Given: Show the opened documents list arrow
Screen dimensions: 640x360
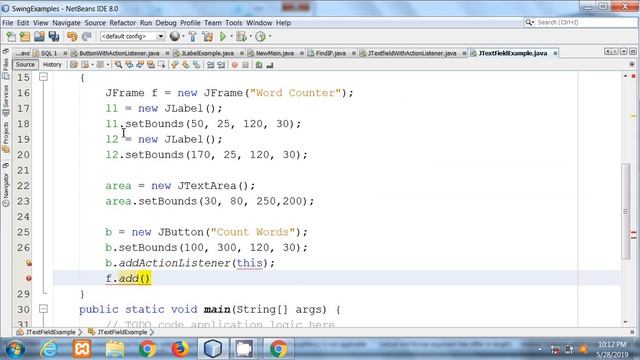Looking at the screenshot, I should point(623,51).
